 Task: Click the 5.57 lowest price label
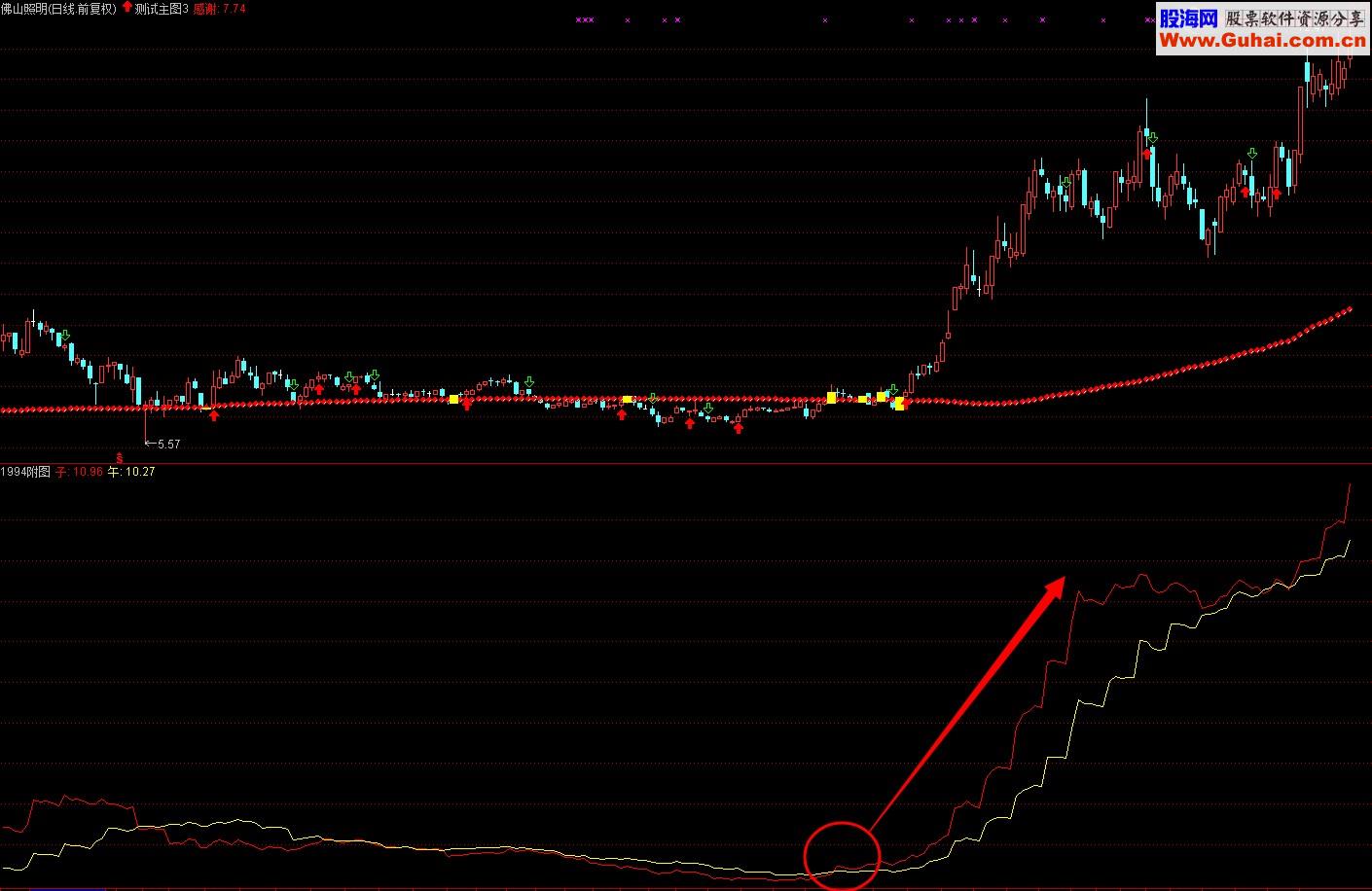tap(168, 444)
